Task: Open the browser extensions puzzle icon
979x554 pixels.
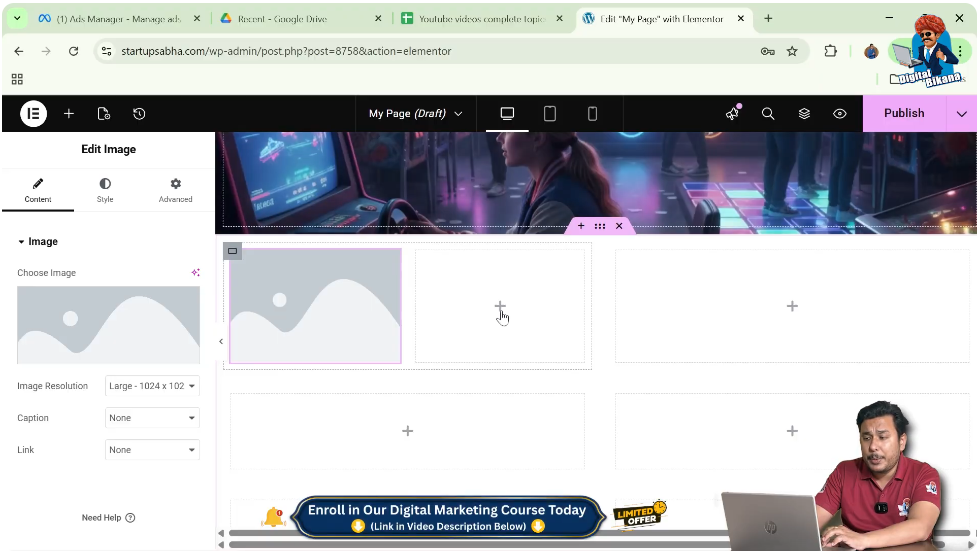Action: tap(830, 51)
